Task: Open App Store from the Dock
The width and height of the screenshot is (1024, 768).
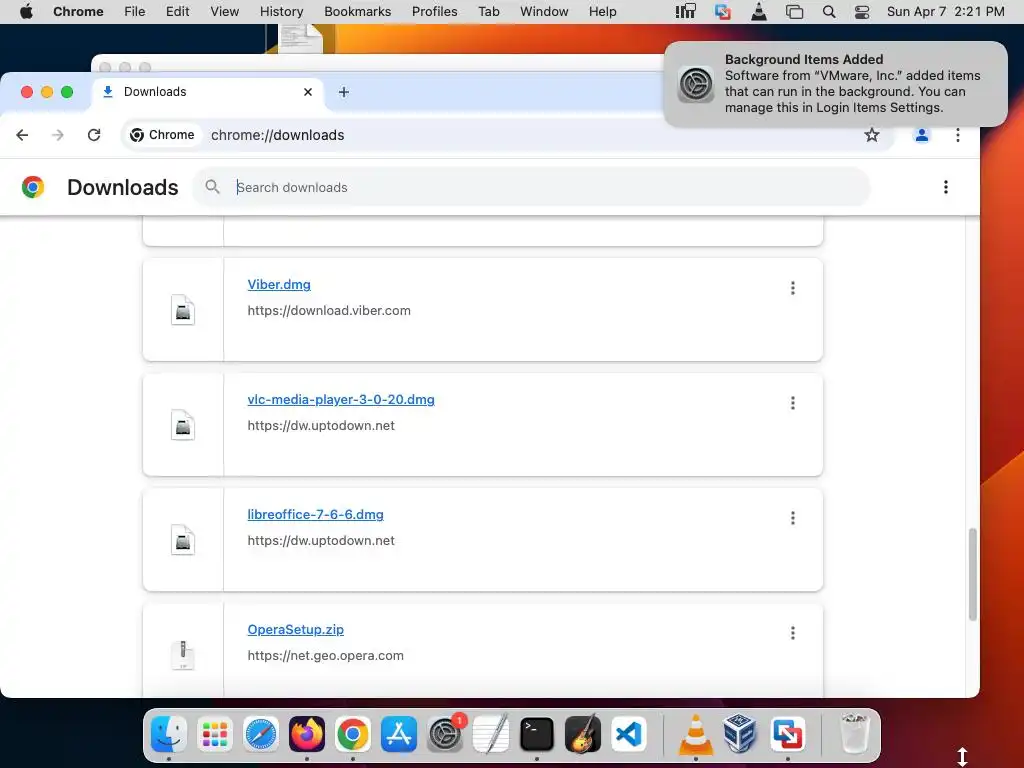Action: [x=399, y=734]
